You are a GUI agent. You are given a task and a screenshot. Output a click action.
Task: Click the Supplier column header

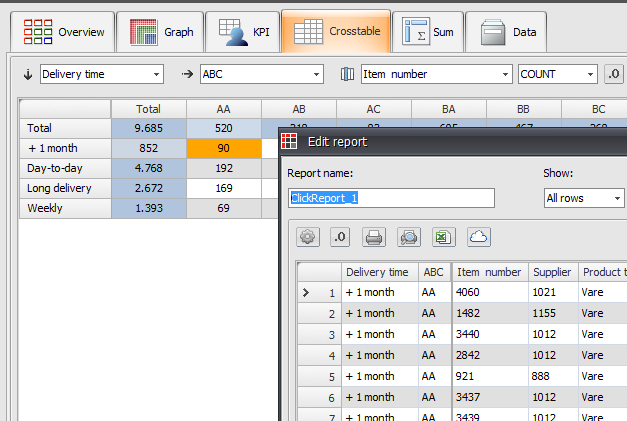click(x=553, y=272)
